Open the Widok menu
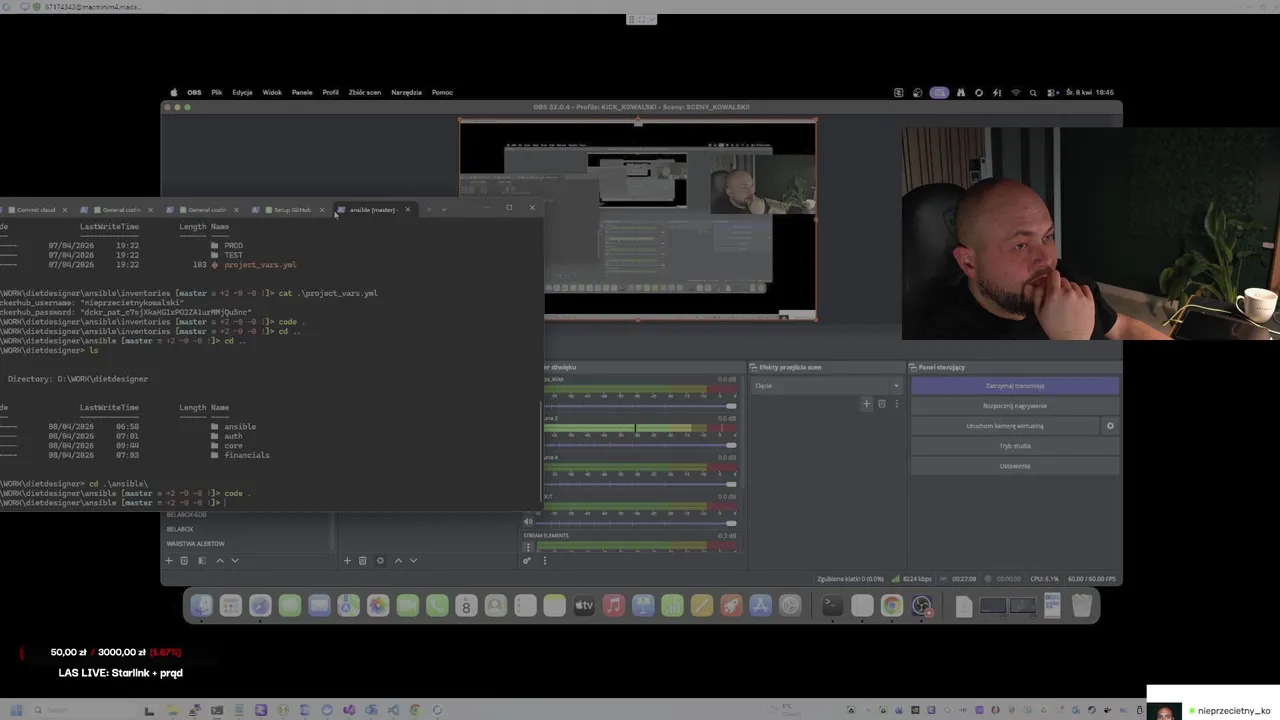The image size is (1280, 720). pyautogui.click(x=272, y=92)
